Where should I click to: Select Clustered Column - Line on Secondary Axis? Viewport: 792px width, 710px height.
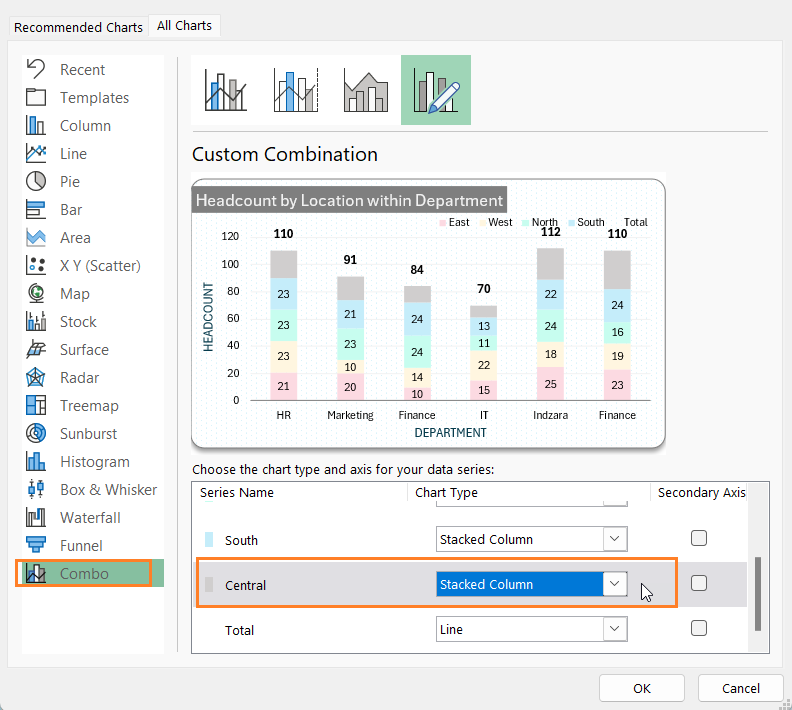pyautogui.click(x=296, y=90)
